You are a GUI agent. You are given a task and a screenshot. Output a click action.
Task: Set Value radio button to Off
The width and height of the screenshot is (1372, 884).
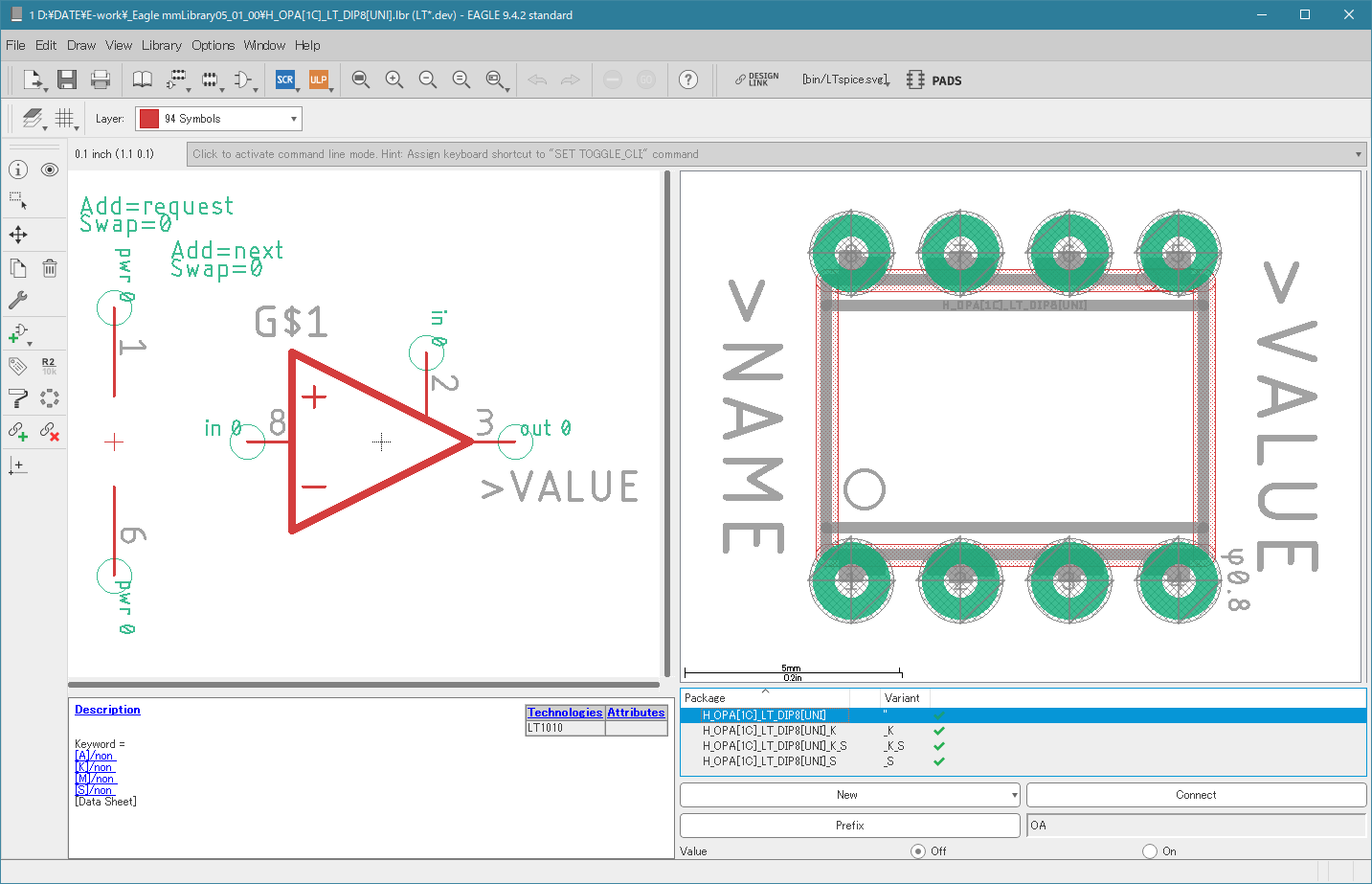918,850
